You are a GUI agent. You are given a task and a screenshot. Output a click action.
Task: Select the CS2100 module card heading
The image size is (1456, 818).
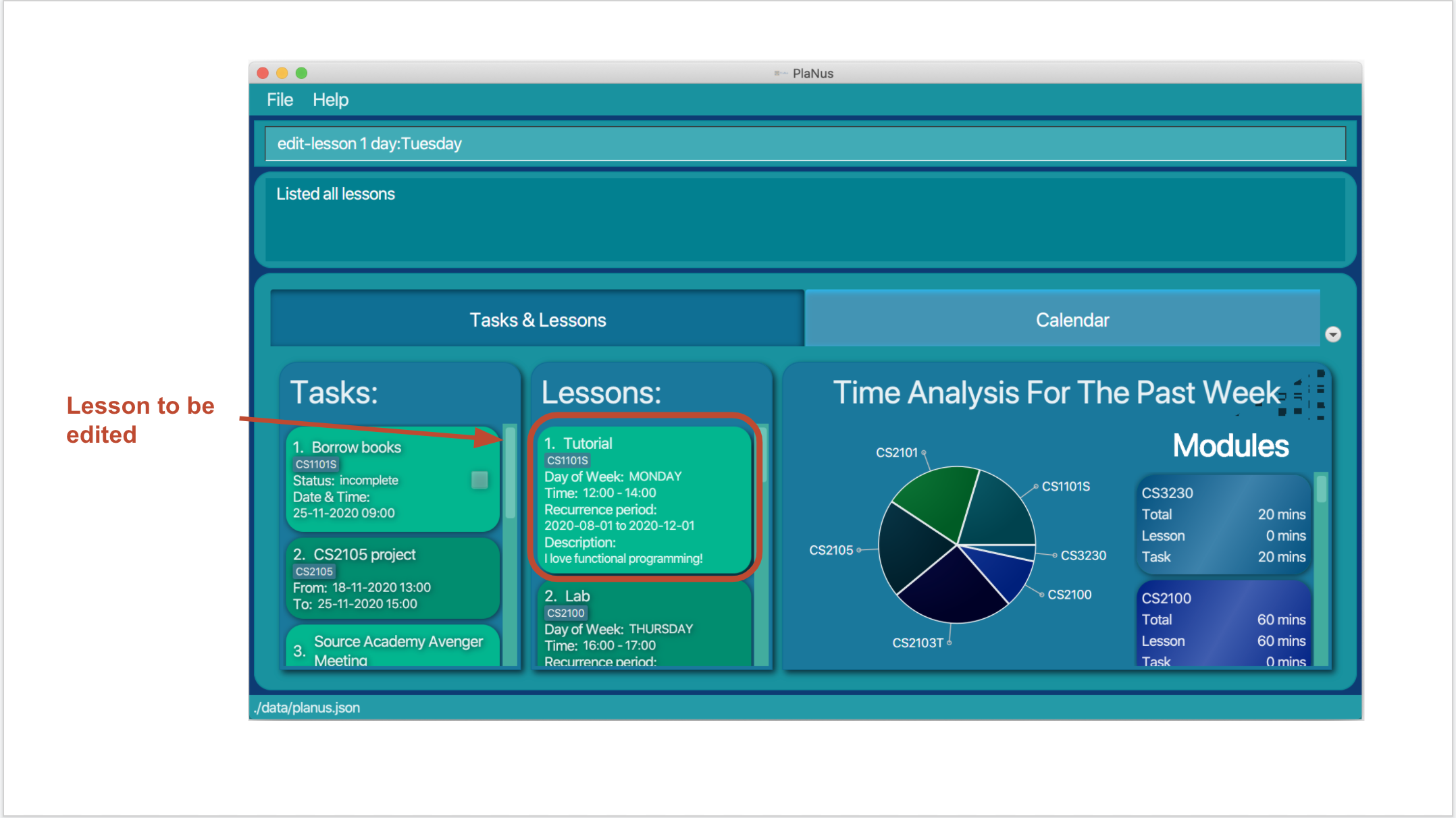pyautogui.click(x=1166, y=599)
